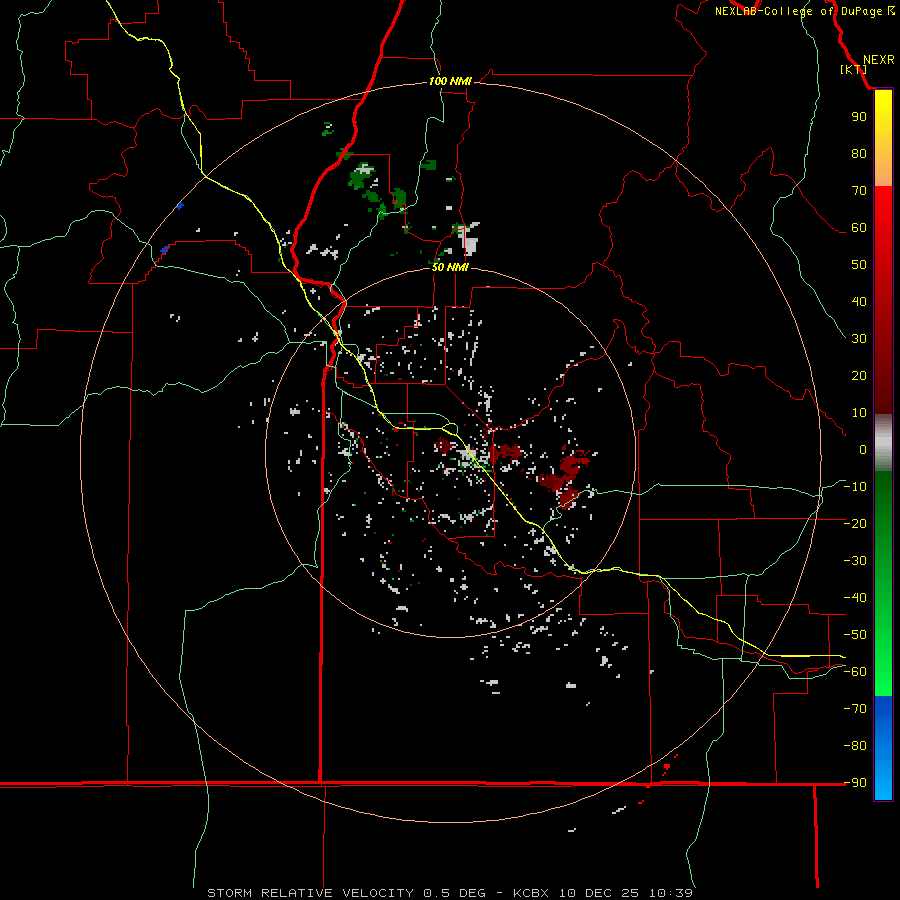
Task: Click the 70 value on the velocity scale
Action: pos(859,191)
